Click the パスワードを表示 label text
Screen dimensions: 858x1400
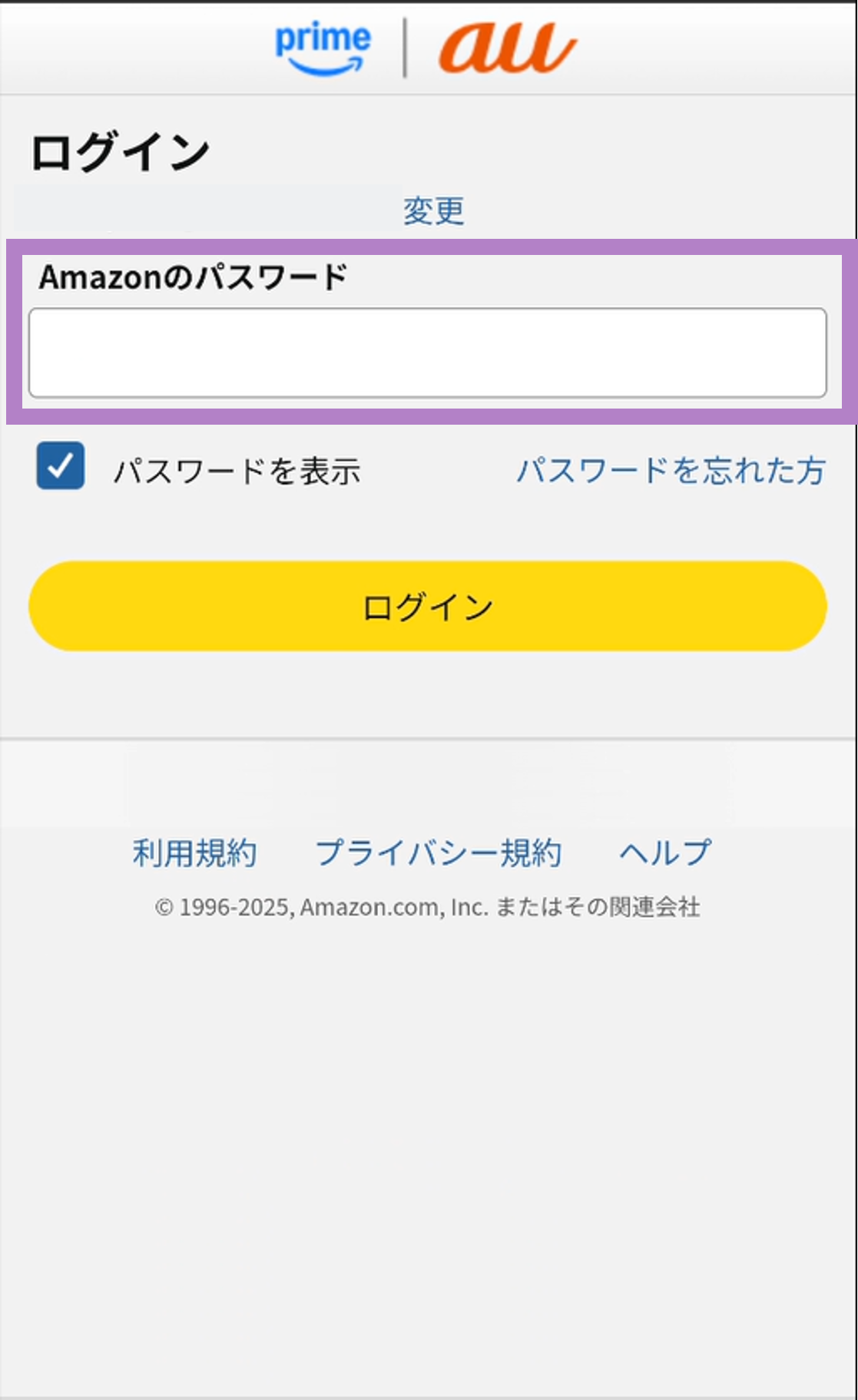coord(237,471)
